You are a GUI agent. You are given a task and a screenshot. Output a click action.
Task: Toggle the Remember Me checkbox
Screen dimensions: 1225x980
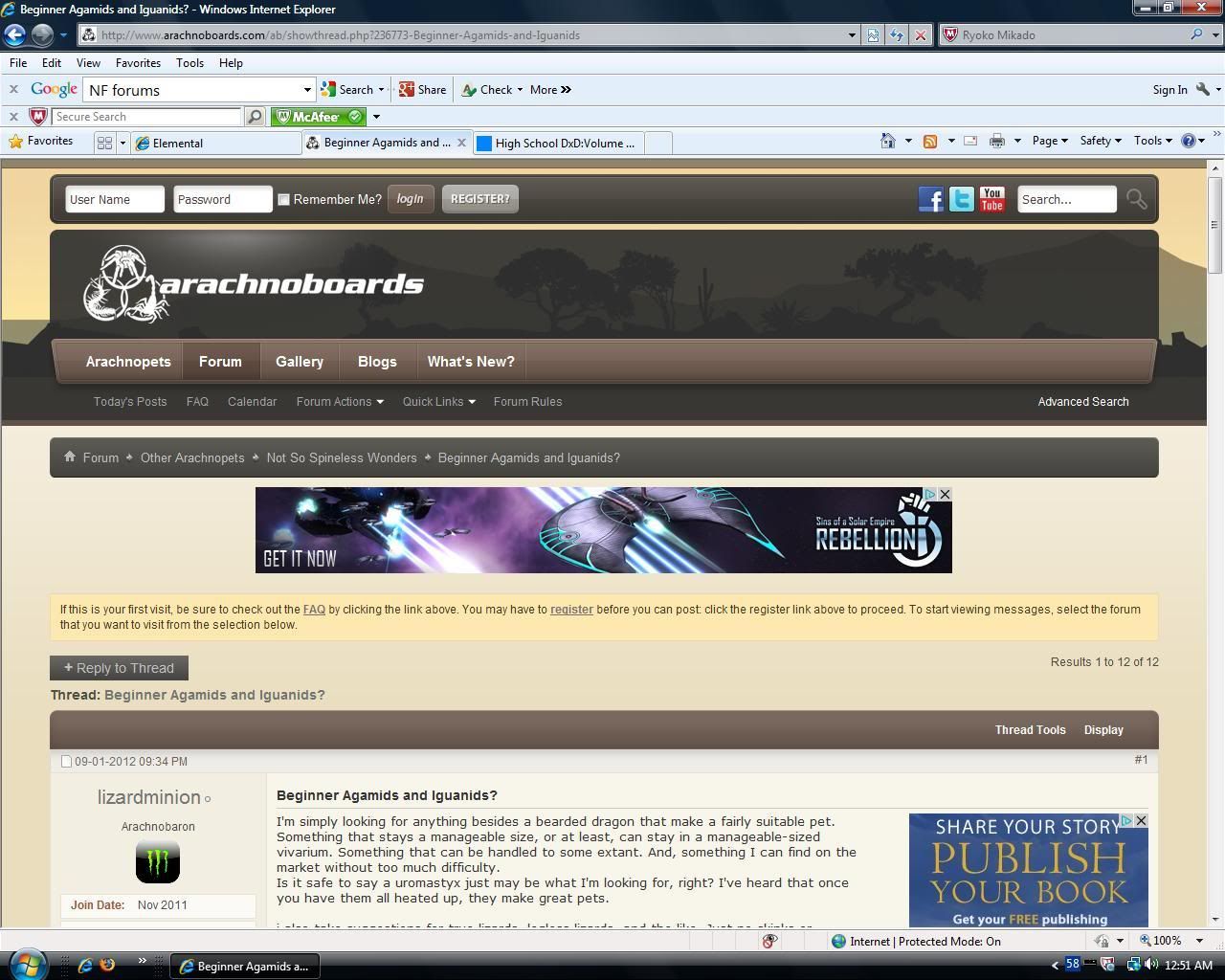(x=283, y=199)
